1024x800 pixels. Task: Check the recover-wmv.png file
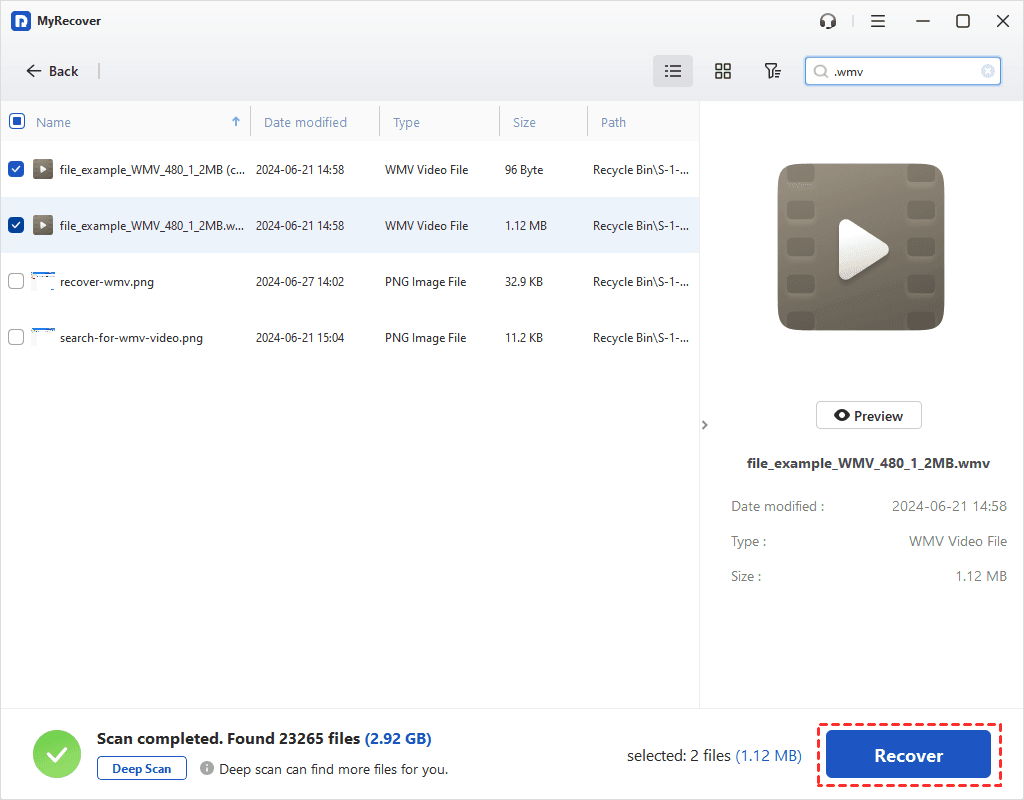(16, 281)
